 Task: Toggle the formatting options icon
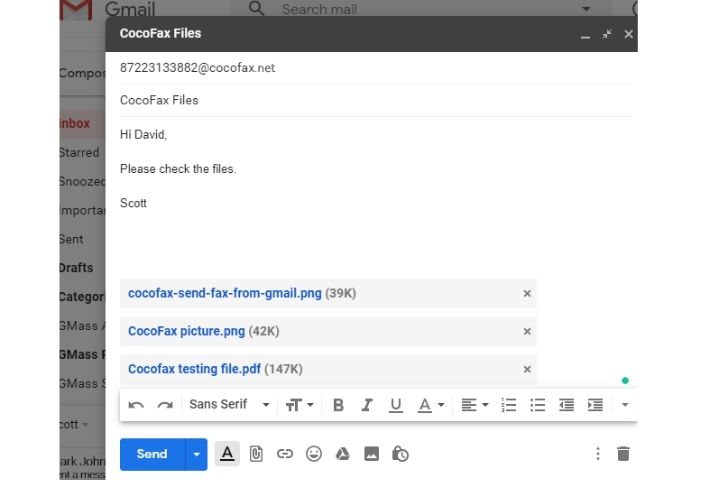pos(227,454)
